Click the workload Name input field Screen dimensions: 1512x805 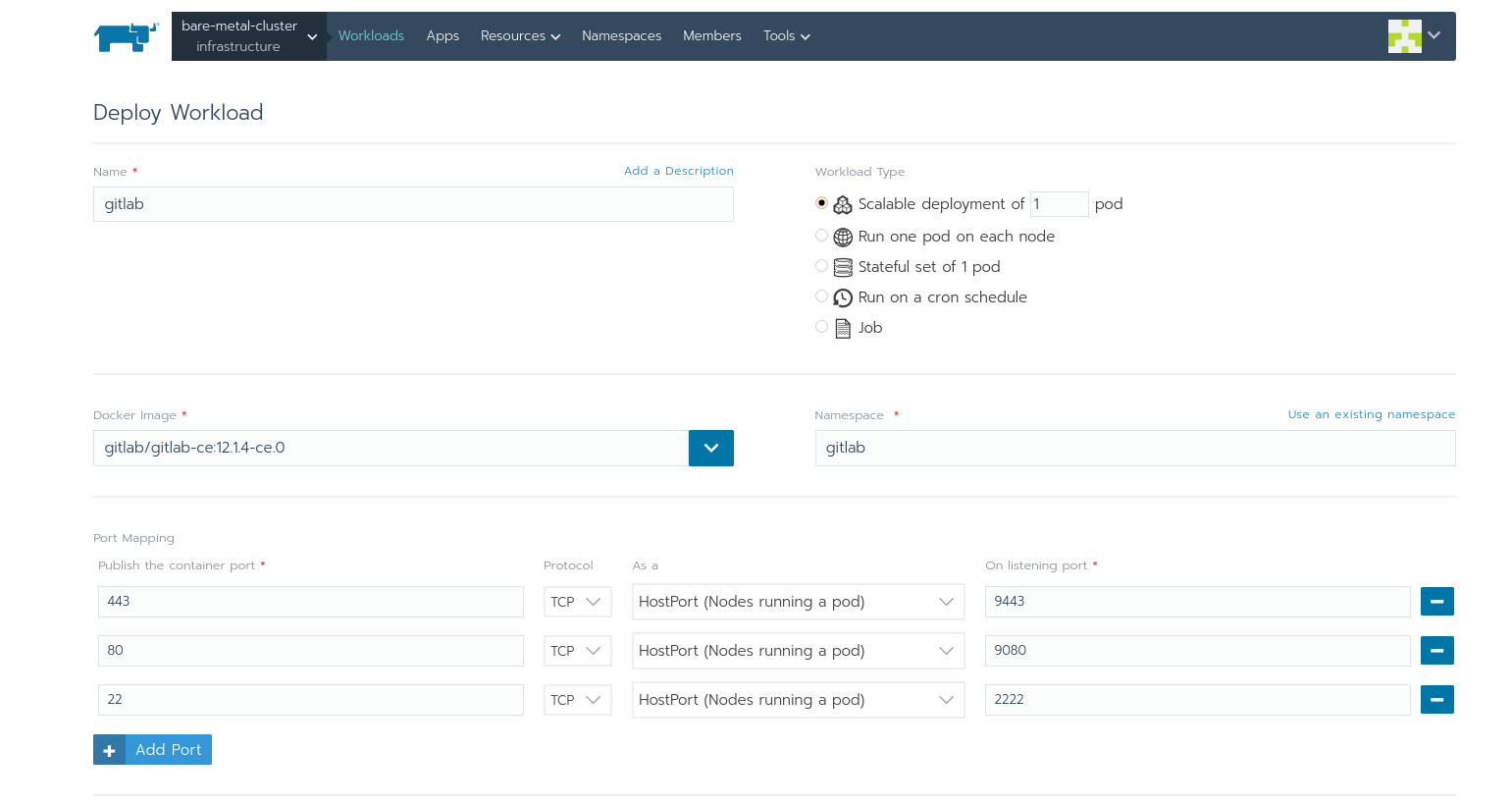point(413,204)
